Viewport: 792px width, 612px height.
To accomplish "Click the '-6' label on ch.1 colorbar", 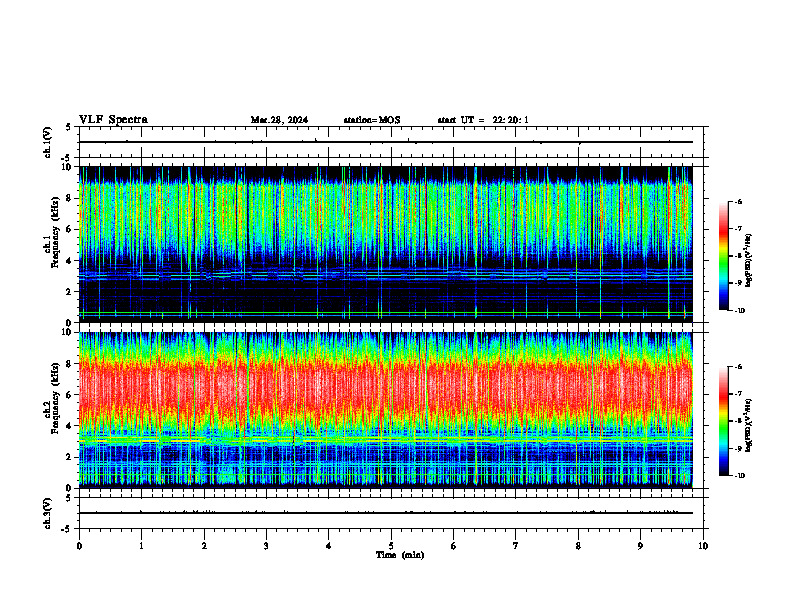I will click(x=739, y=202).
